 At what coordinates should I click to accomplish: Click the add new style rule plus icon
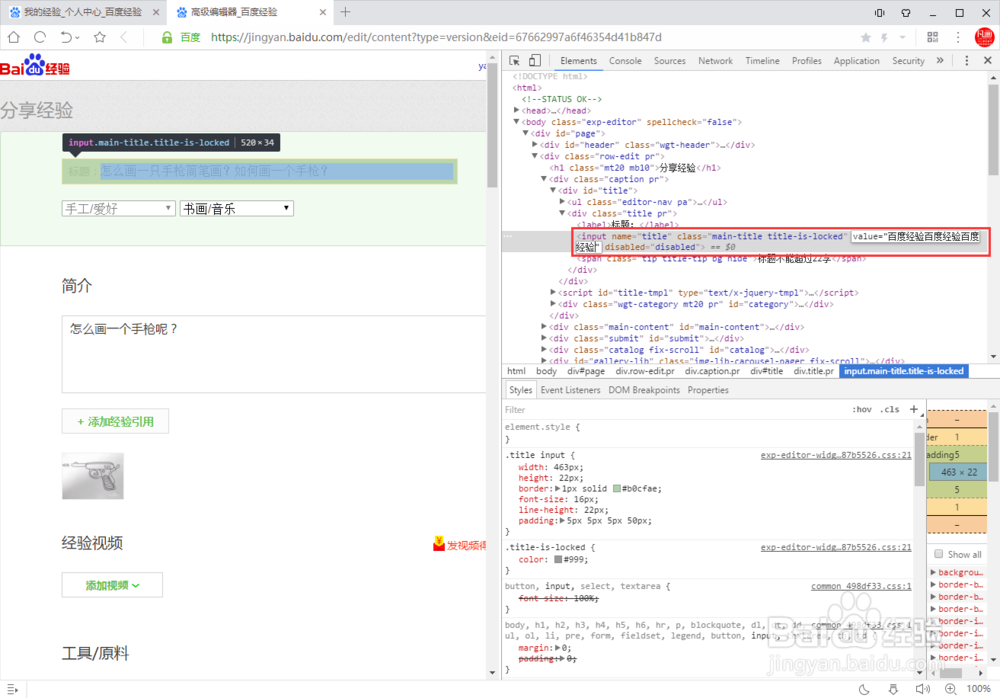pos(914,409)
